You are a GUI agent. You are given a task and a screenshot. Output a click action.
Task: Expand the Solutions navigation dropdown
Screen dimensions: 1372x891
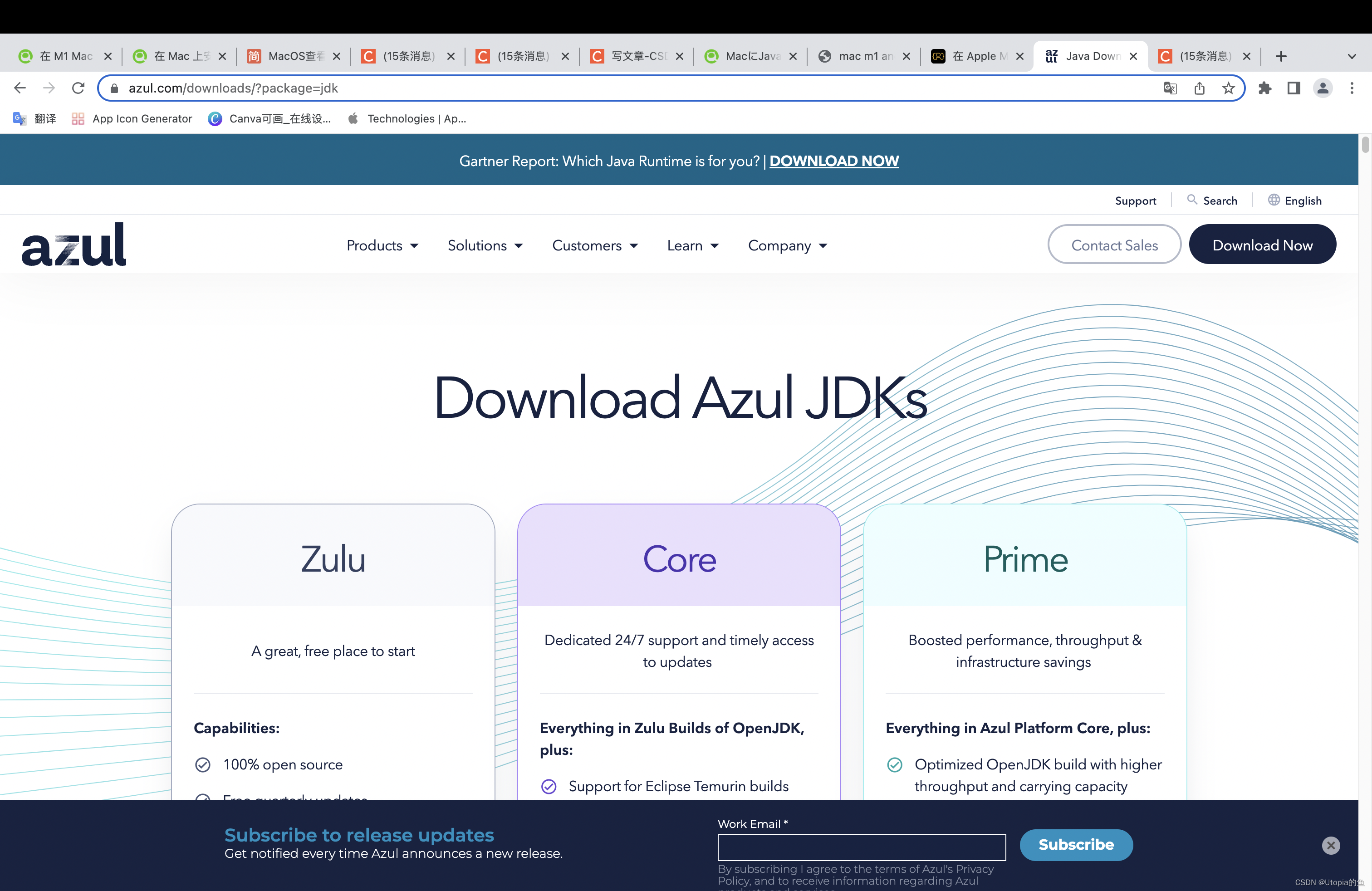click(x=485, y=245)
